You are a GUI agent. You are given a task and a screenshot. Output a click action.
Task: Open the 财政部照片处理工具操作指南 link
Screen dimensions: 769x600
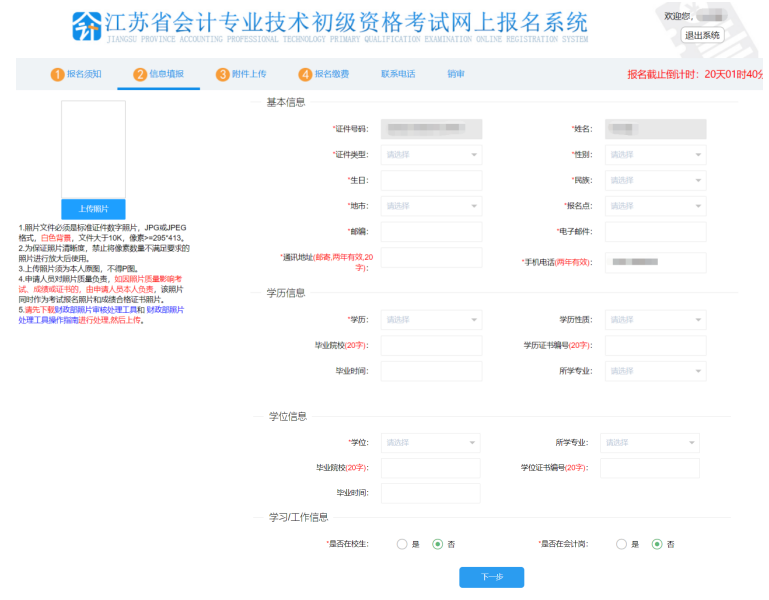(x=101, y=315)
